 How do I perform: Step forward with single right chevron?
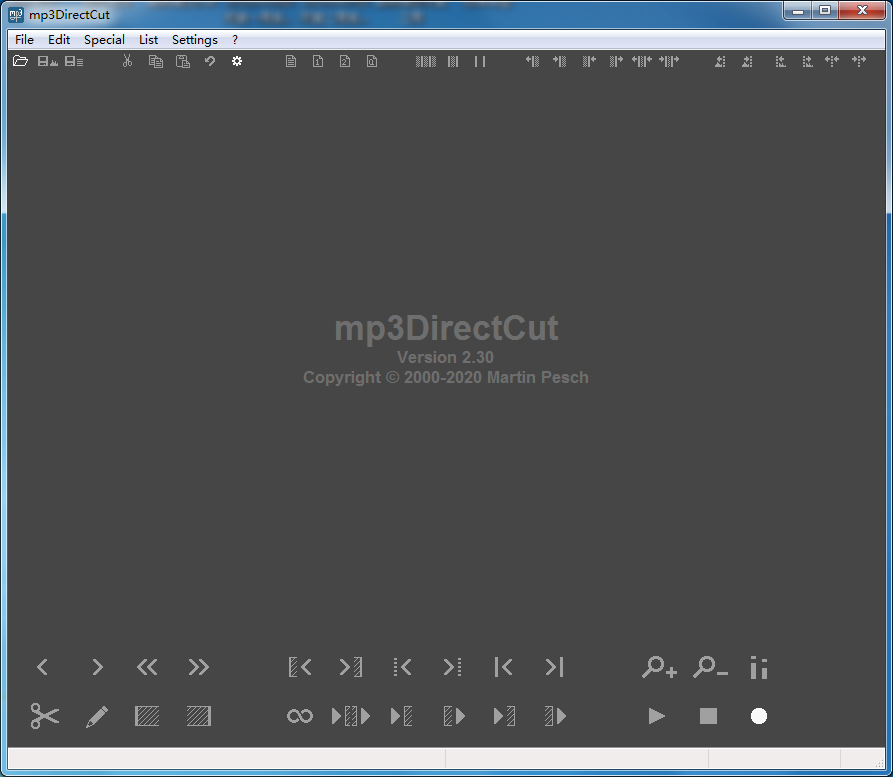[x=97, y=667]
